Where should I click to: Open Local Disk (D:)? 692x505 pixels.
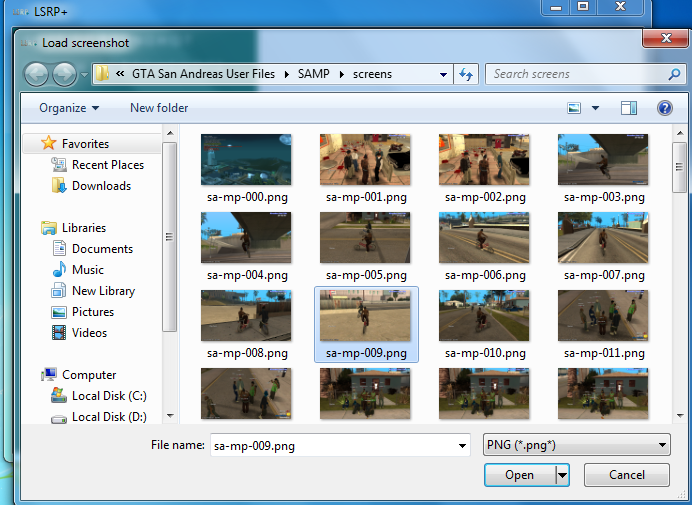coord(109,417)
